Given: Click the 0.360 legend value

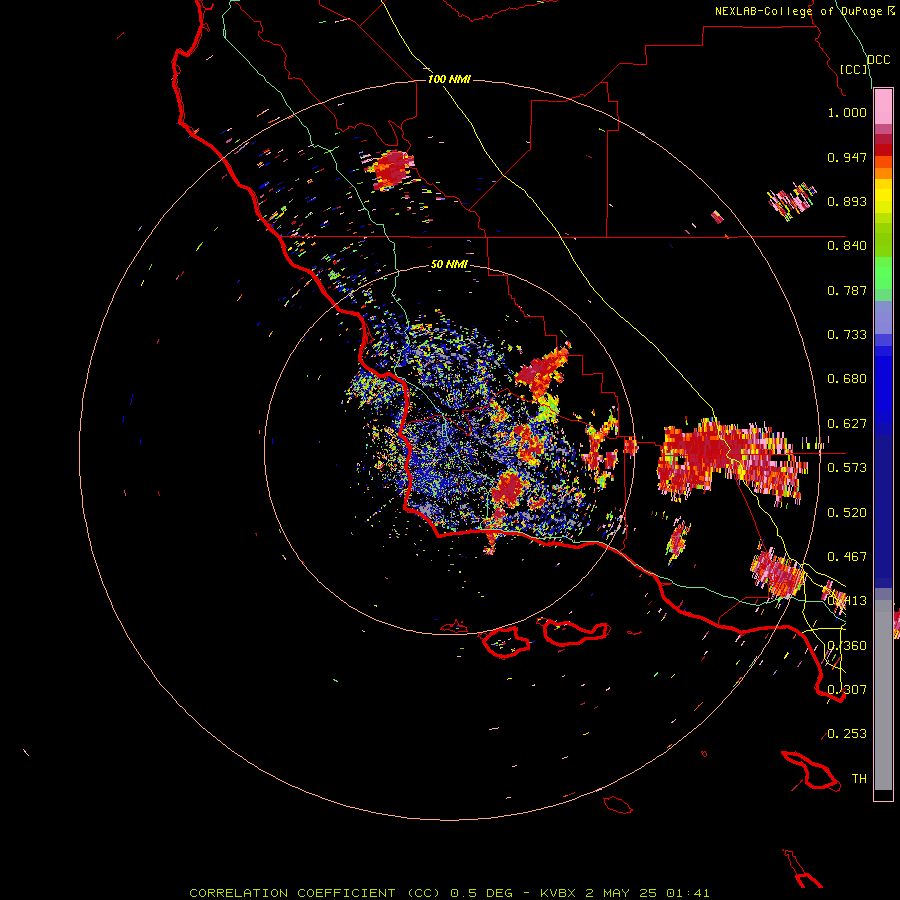Looking at the screenshot, I should [847, 646].
